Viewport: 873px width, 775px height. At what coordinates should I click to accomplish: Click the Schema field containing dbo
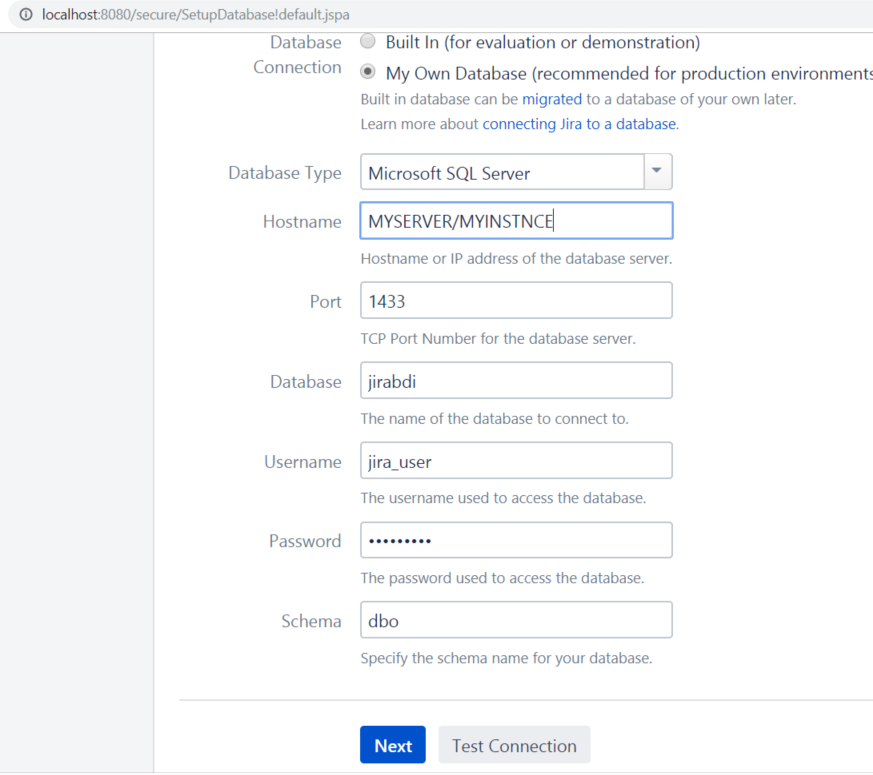pyautogui.click(x=516, y=620)
